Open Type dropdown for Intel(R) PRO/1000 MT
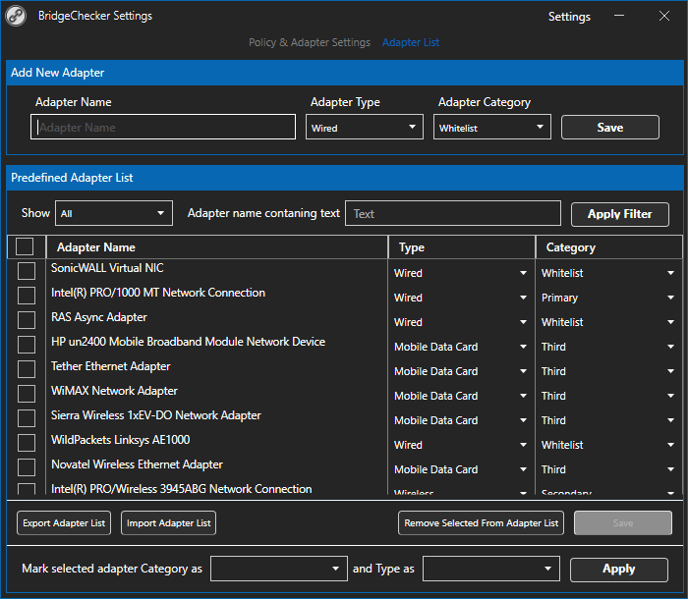This screenshot has width=688, height=599. click(461, 298)
